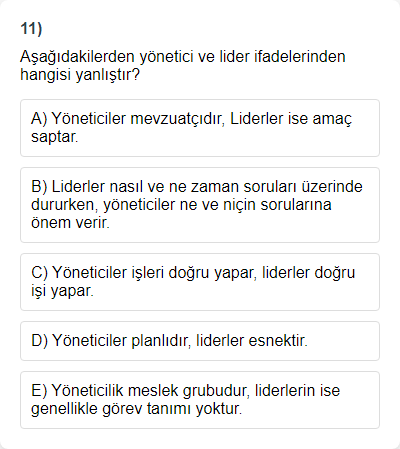The height and width of the screenshot is (449, 400).
Task: Click "hangisi yanlıştır?" in the question
Action: [x=80, y=75]
